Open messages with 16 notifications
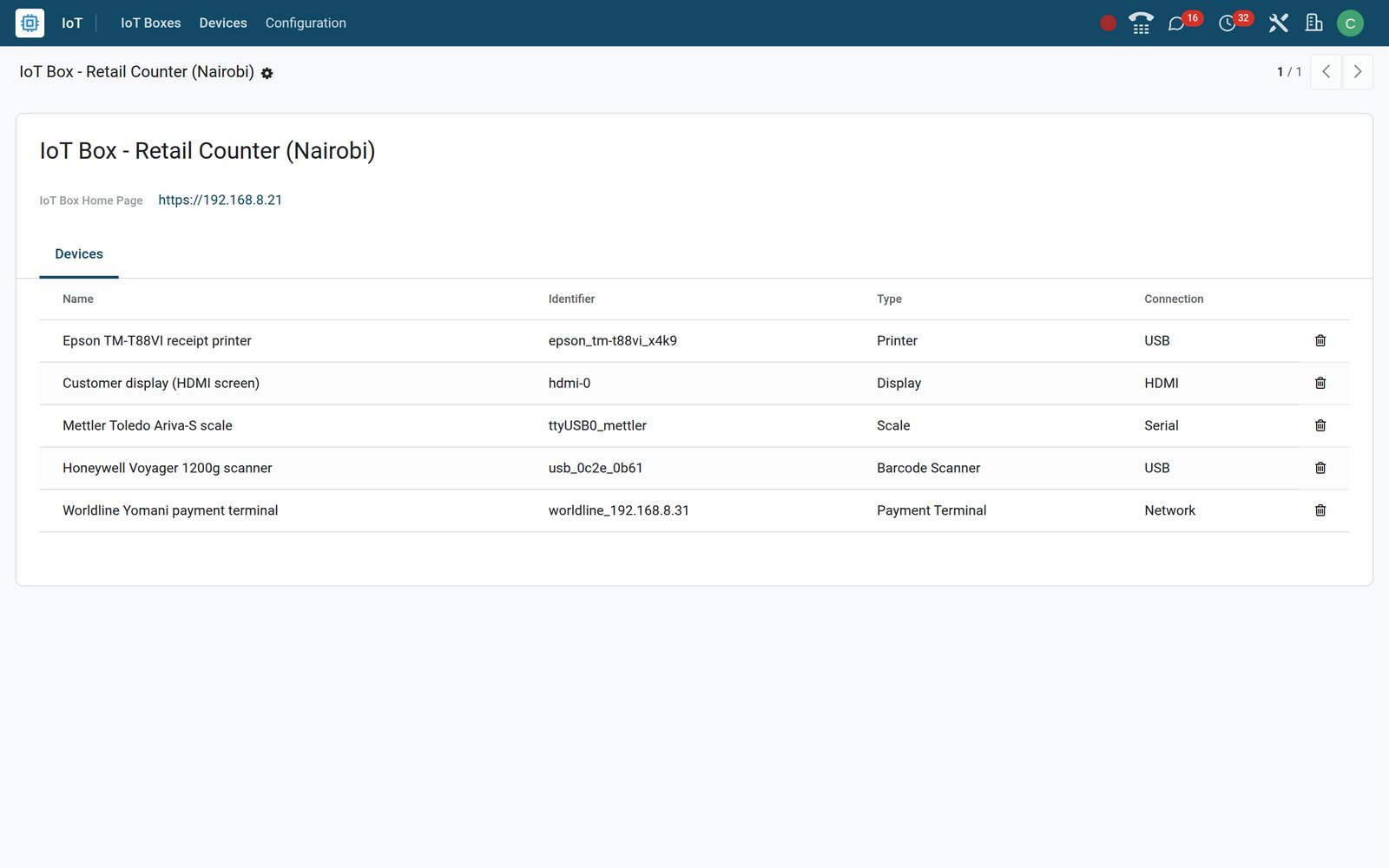 pos(1184,22)
